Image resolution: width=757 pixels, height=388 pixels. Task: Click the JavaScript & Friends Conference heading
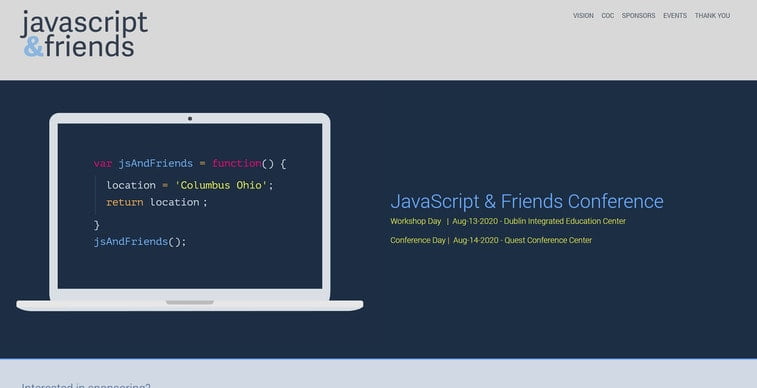(x=527, y=201)
